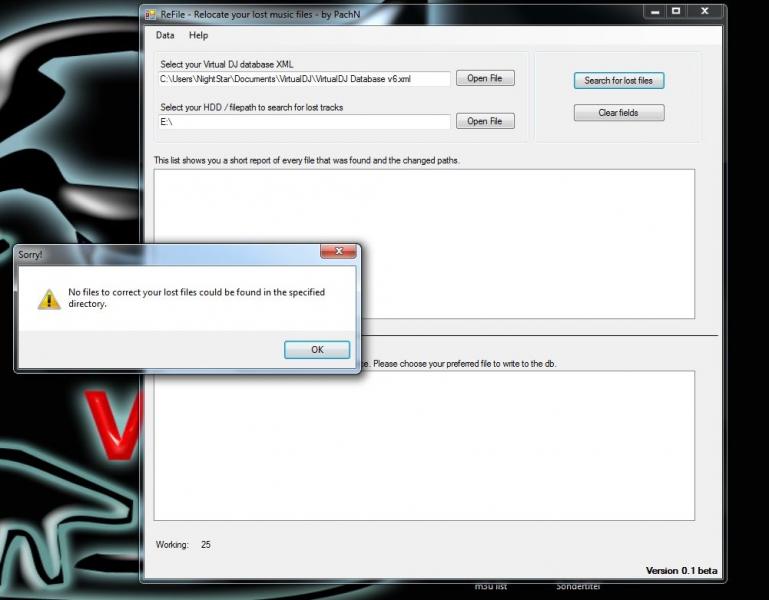769x600 pixels.
Task: Click the 'Version 0.1 beta' label
Action: (x=681, y=571)
